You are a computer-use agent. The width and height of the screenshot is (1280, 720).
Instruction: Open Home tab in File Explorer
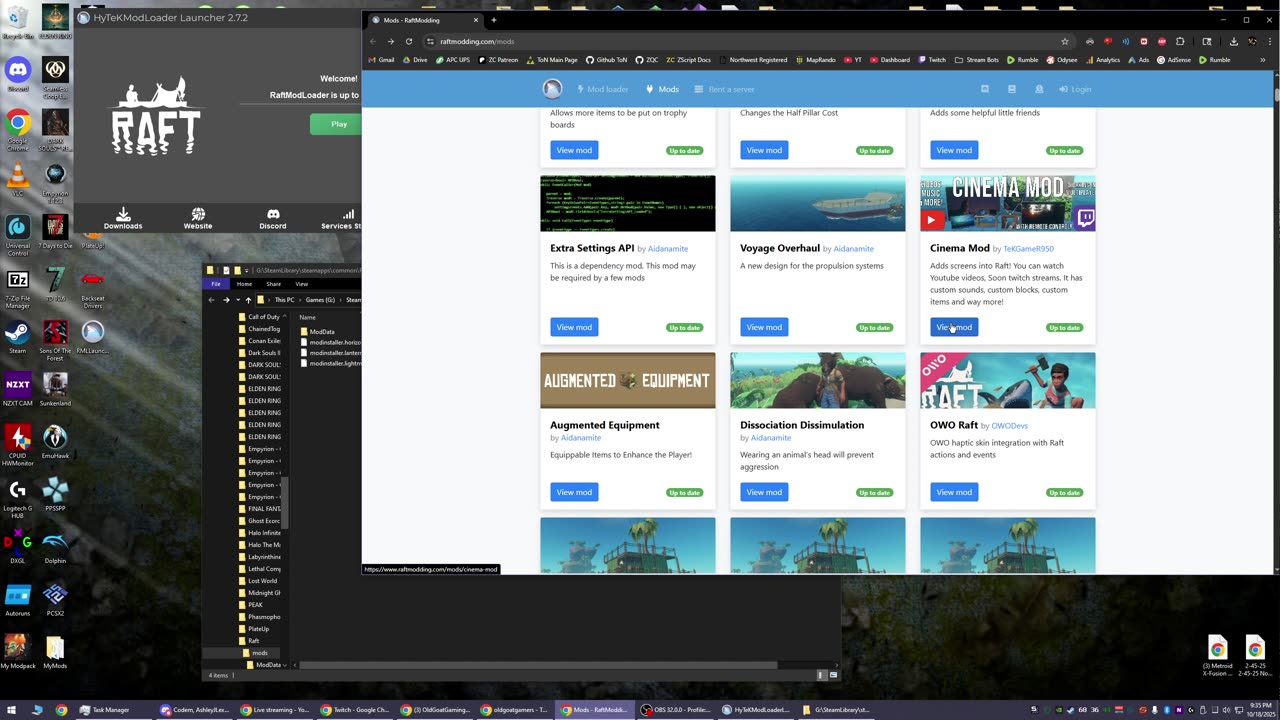pos(244,284)
